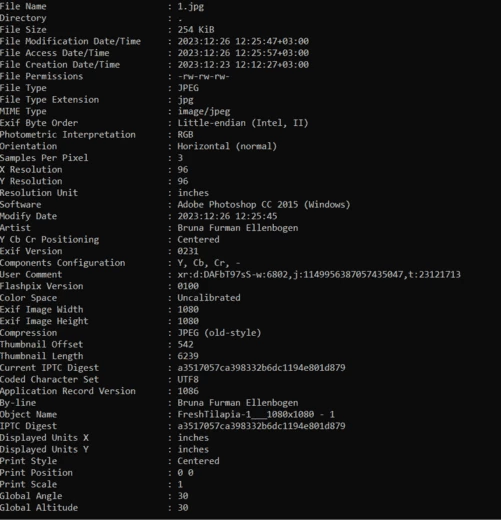
Task: Select the File Size value 254 KiB
Action: 196,30
